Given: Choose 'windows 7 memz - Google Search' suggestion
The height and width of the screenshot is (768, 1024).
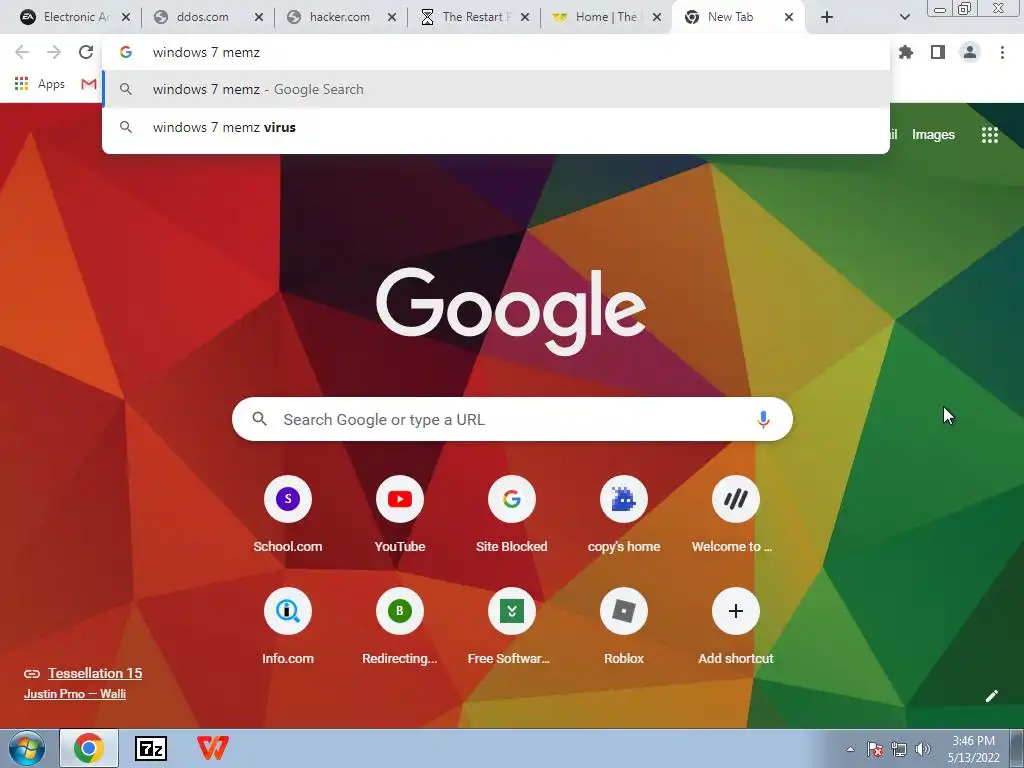Looking at the screenshot, I should pyautogui.click(x=496, y=89).
